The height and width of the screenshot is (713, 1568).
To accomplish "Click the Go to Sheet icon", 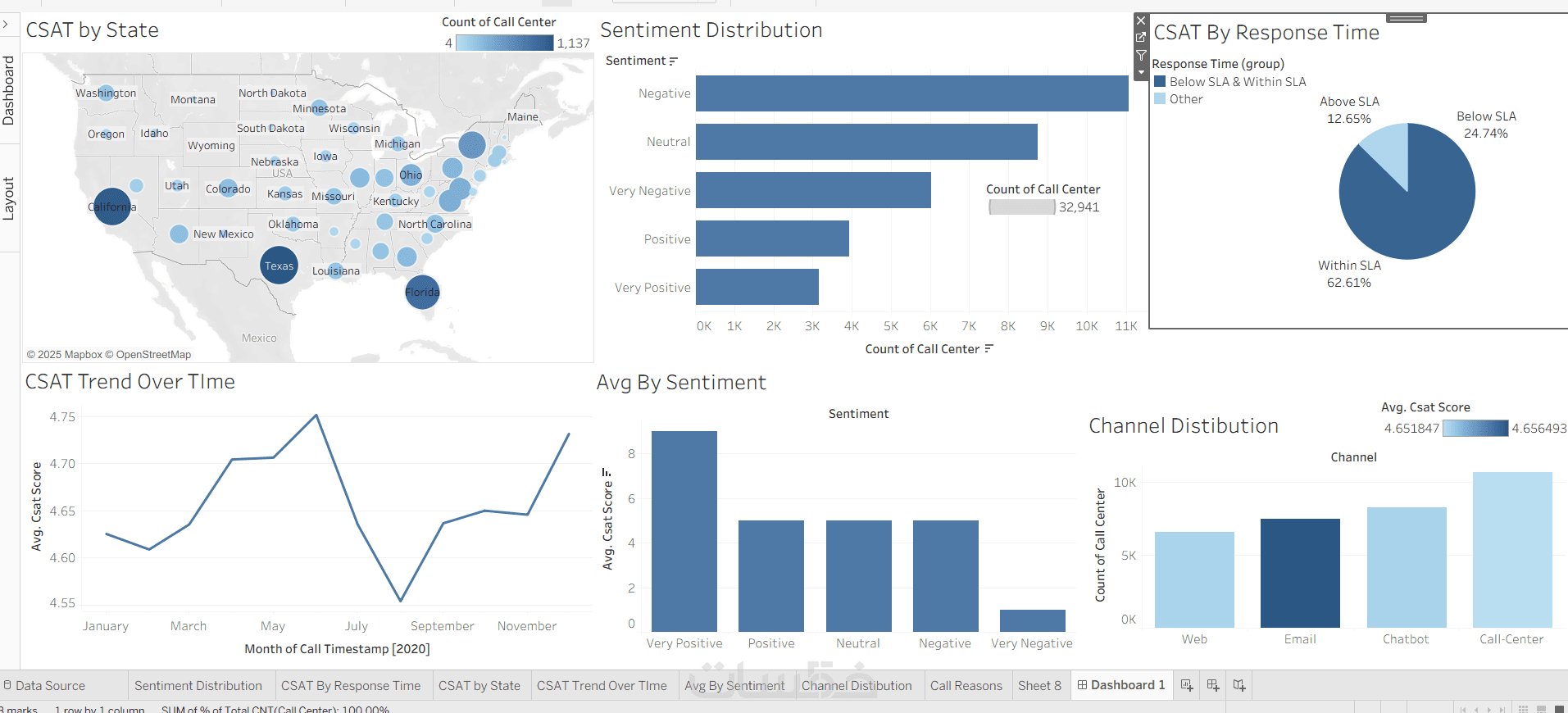I will (x=1141, y=38).
